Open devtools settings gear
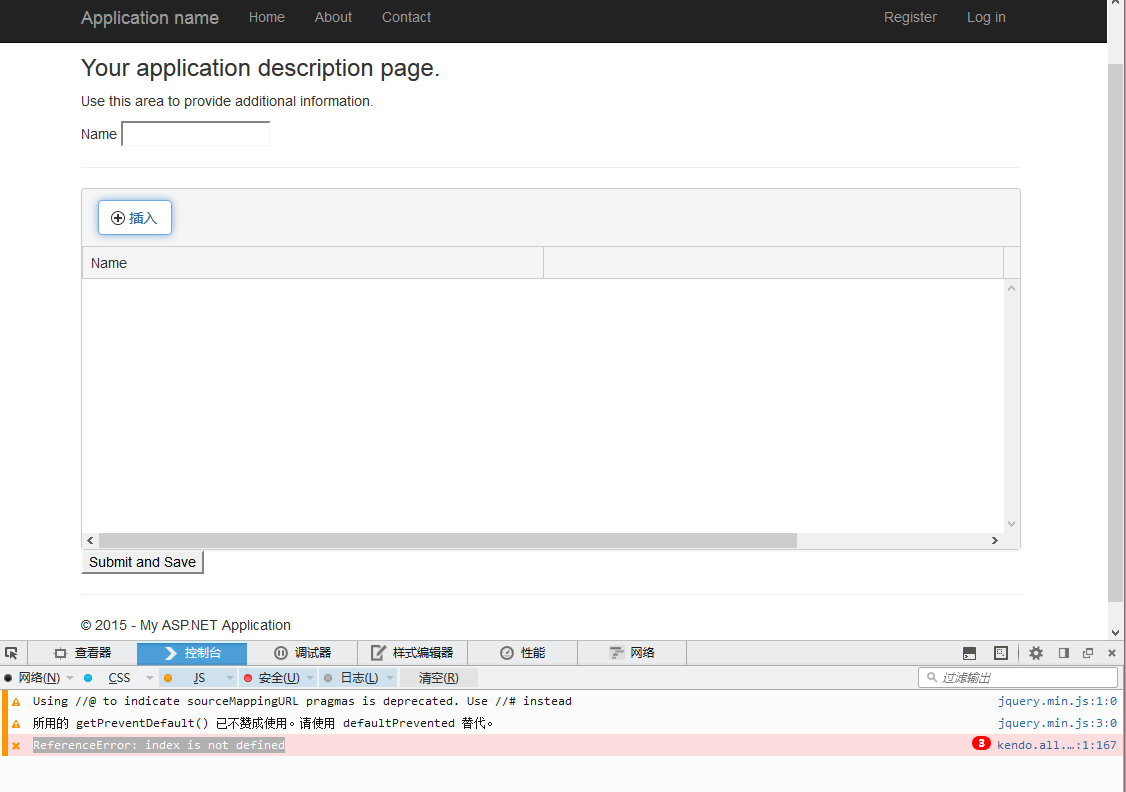 (1036, 653)
